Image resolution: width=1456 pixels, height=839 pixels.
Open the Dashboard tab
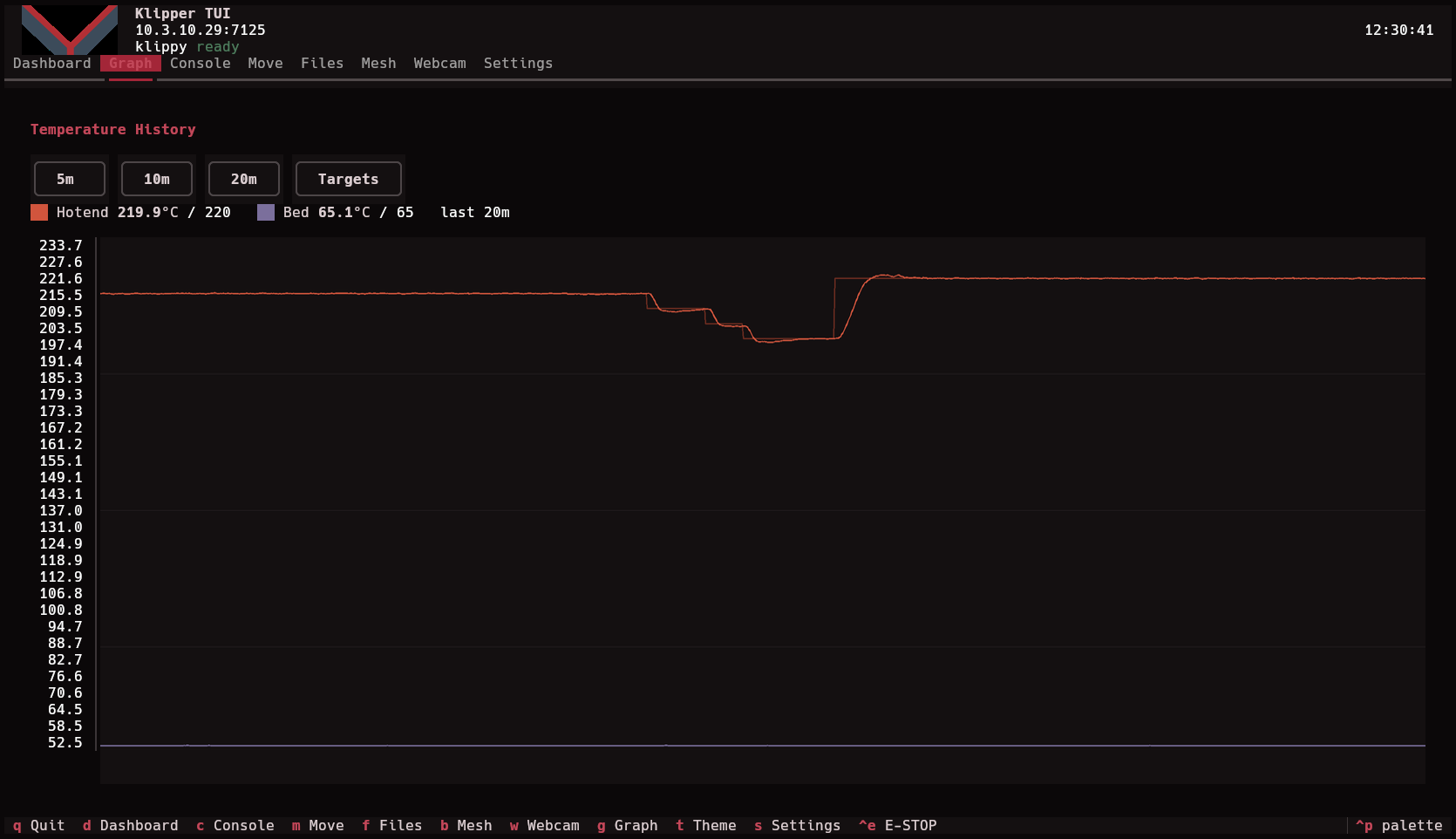52,64
